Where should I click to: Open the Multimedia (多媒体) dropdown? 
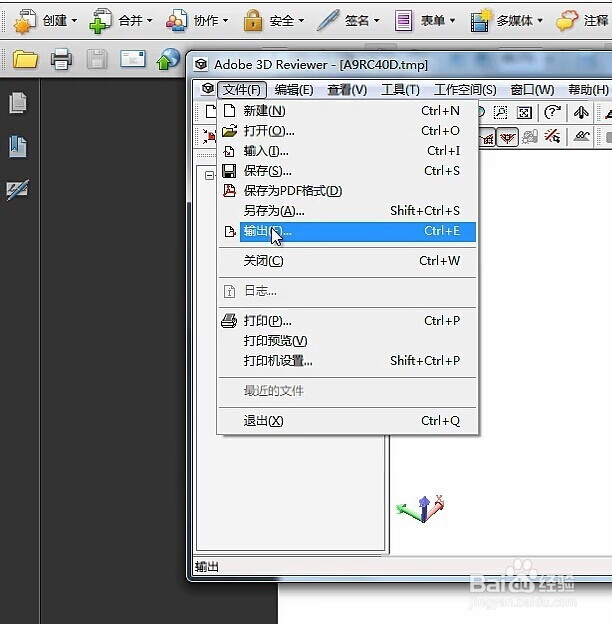[506, 21]
